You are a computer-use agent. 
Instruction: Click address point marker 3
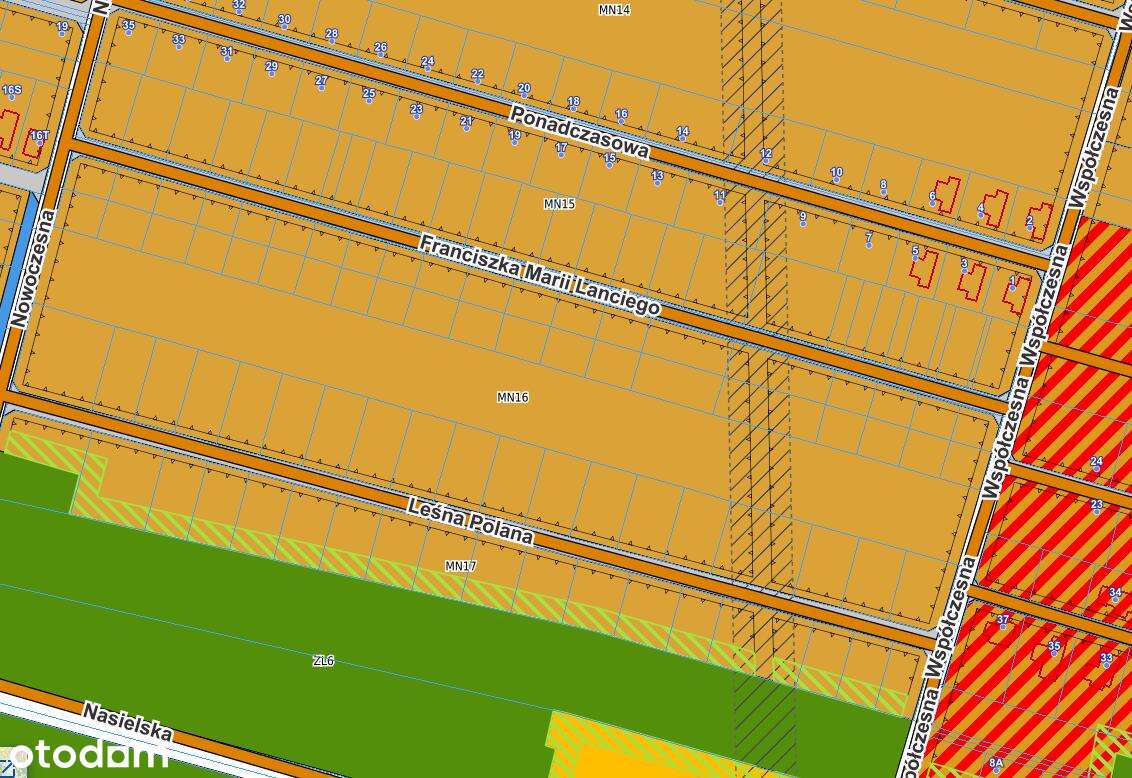pyautogui.click(x=964, y=266)
